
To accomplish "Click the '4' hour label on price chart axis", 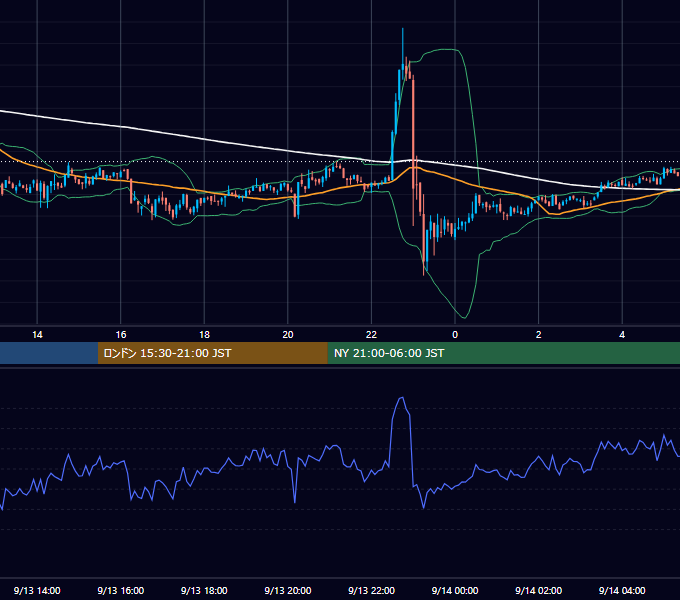I will tap(622, 335).
